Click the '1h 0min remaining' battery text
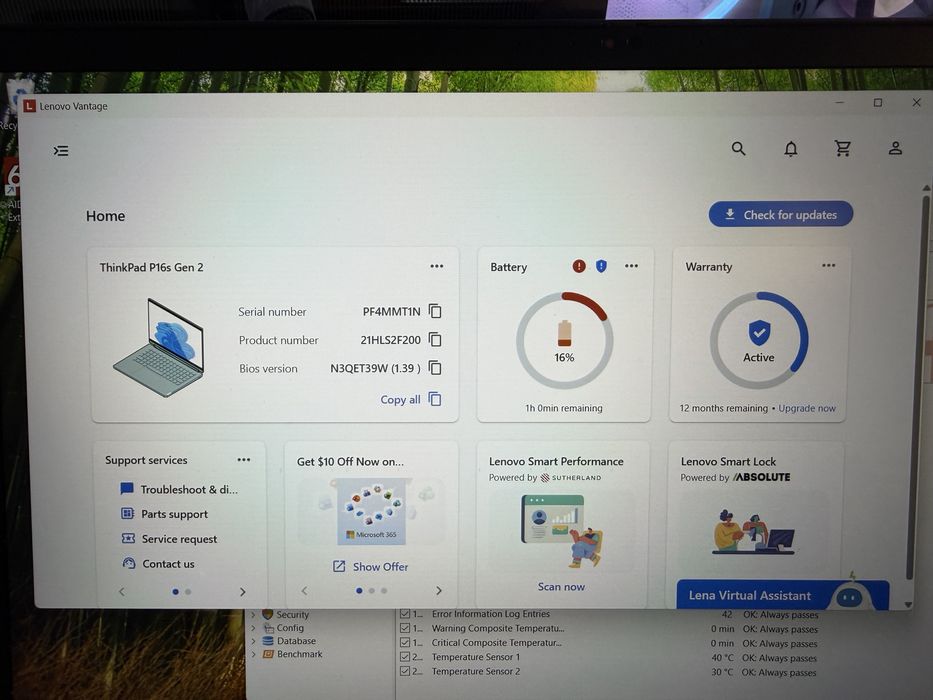Viewport: 933px width, 700px height. pos(563,408)
